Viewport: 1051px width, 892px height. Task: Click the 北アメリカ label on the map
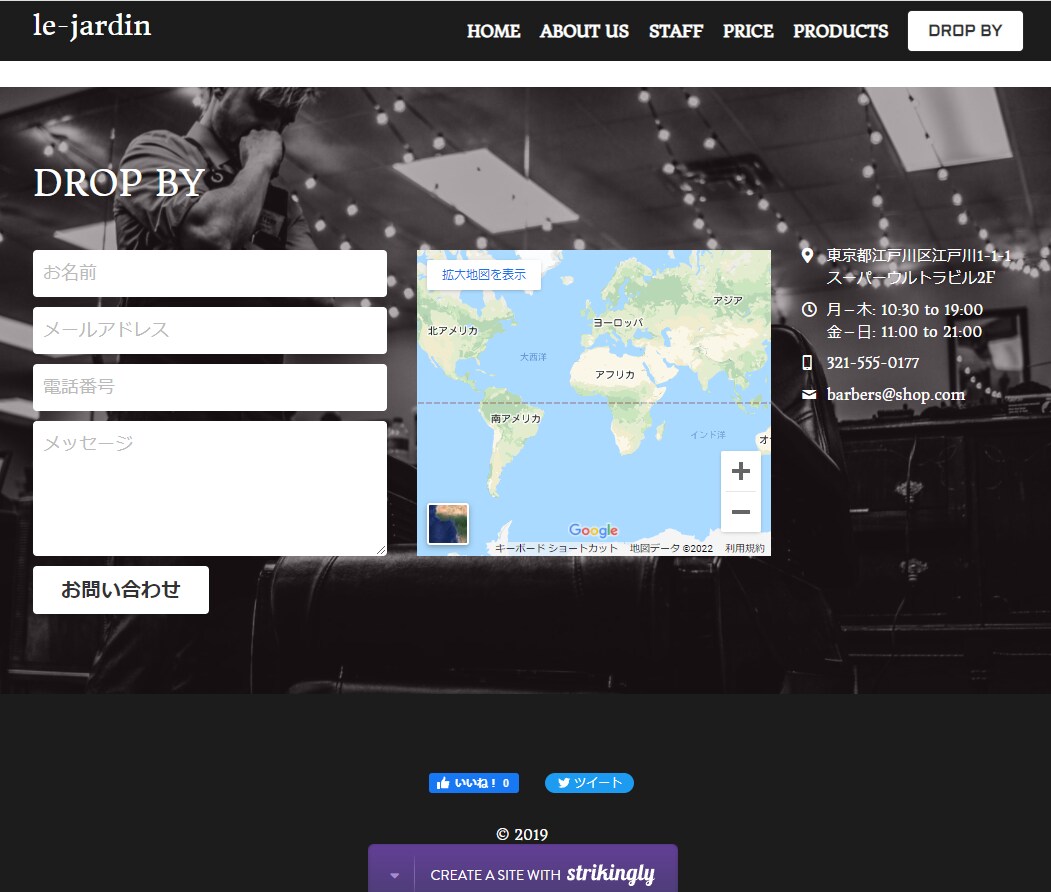point(453,330)
